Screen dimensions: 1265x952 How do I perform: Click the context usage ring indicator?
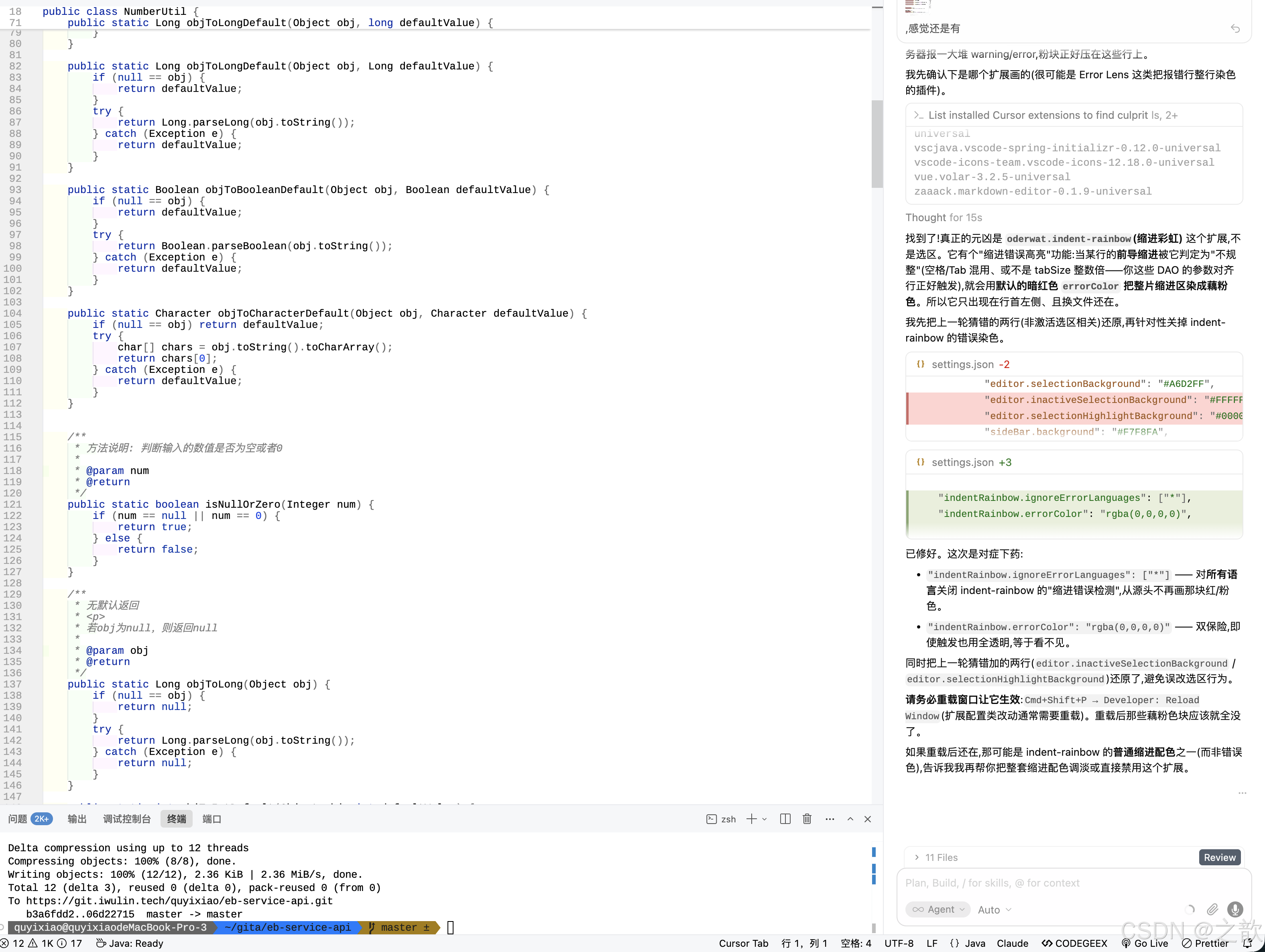tap(1190, 909)
